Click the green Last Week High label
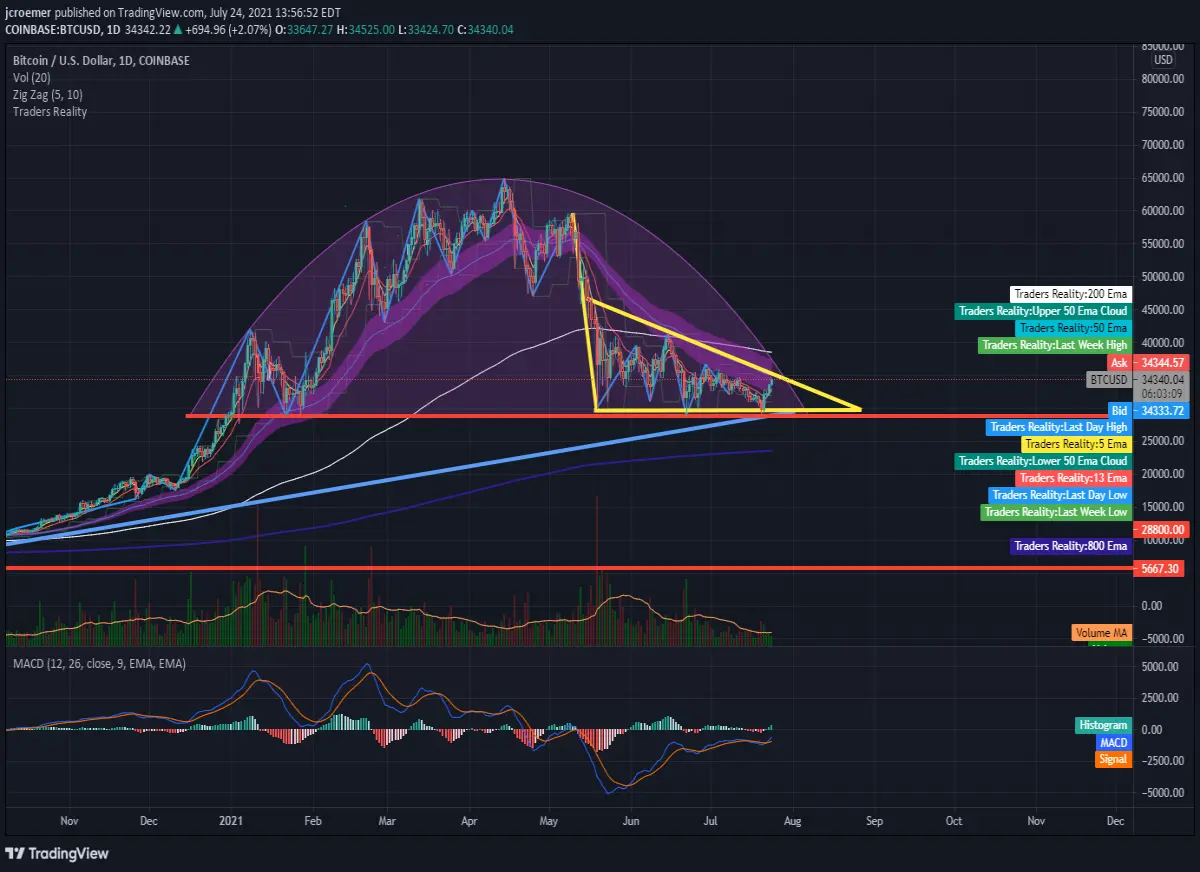Viewport: 1200px width, 872px height. (x=1054, y=345)
